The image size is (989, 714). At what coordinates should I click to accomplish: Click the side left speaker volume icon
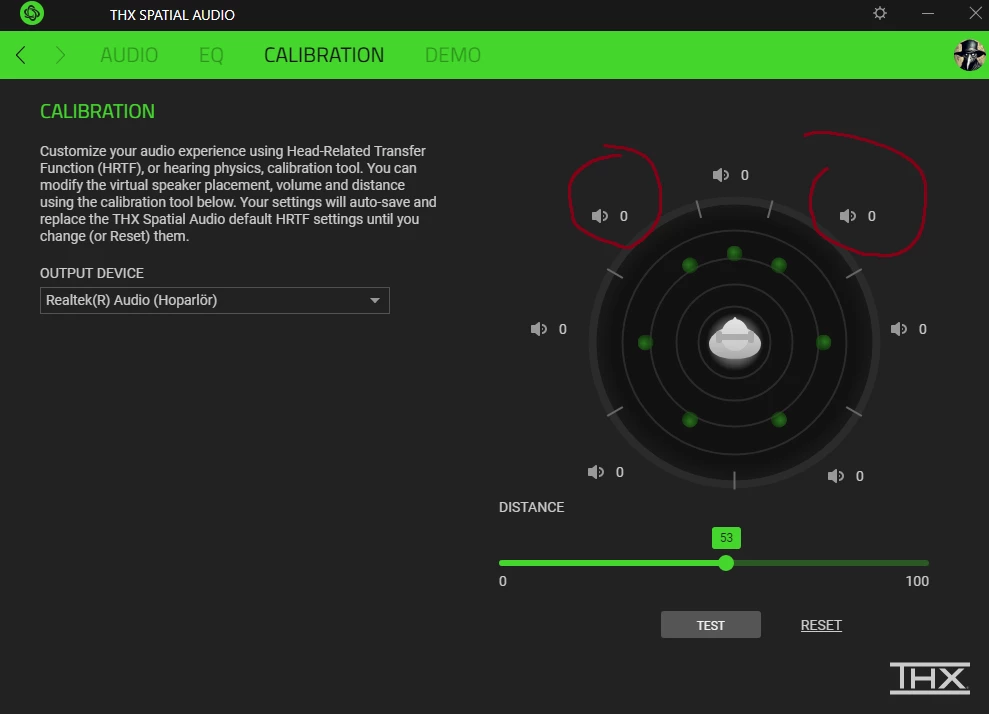coord(538,329)
